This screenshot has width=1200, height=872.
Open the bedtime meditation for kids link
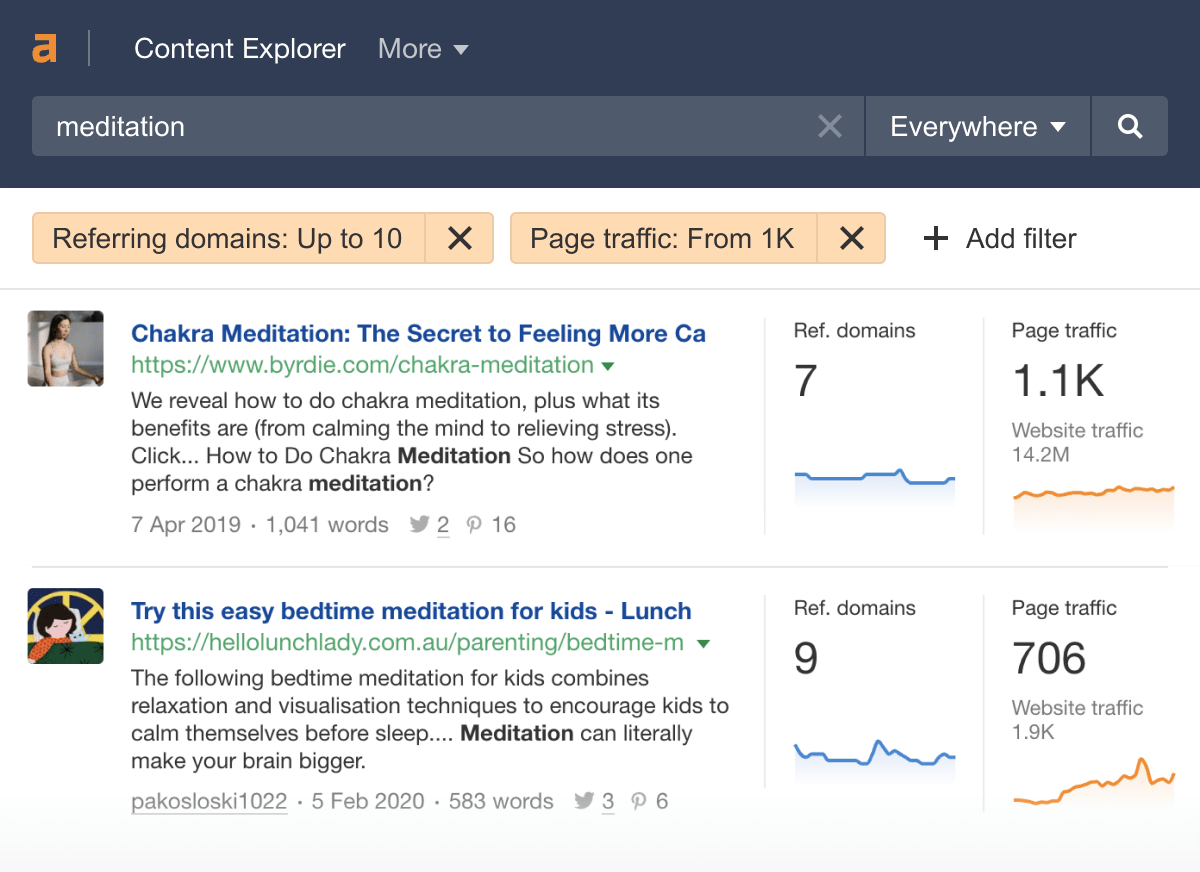click(x=411, y=610)
